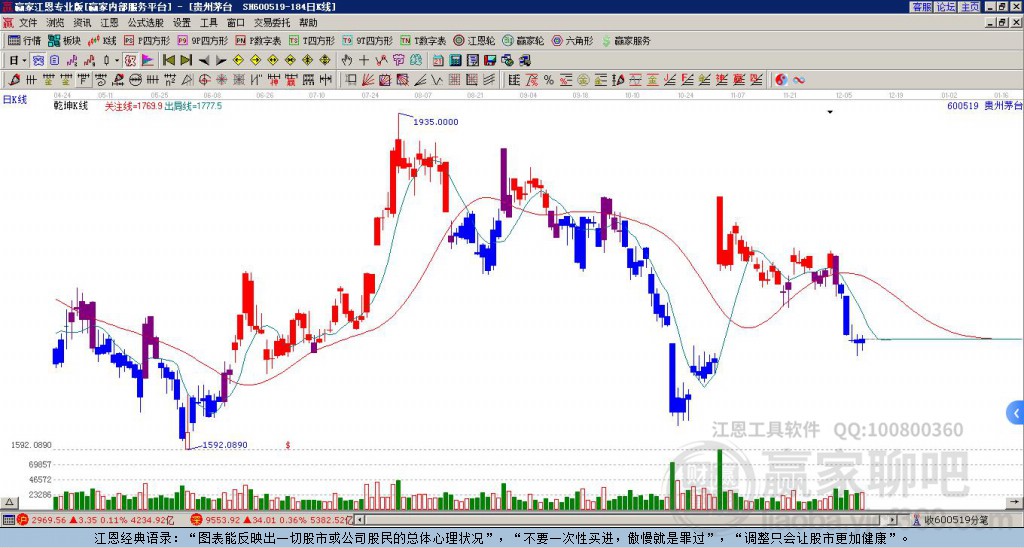The image size is (1024, 548).
Task: Open the 行情 market quotes view
Action: 24,40
